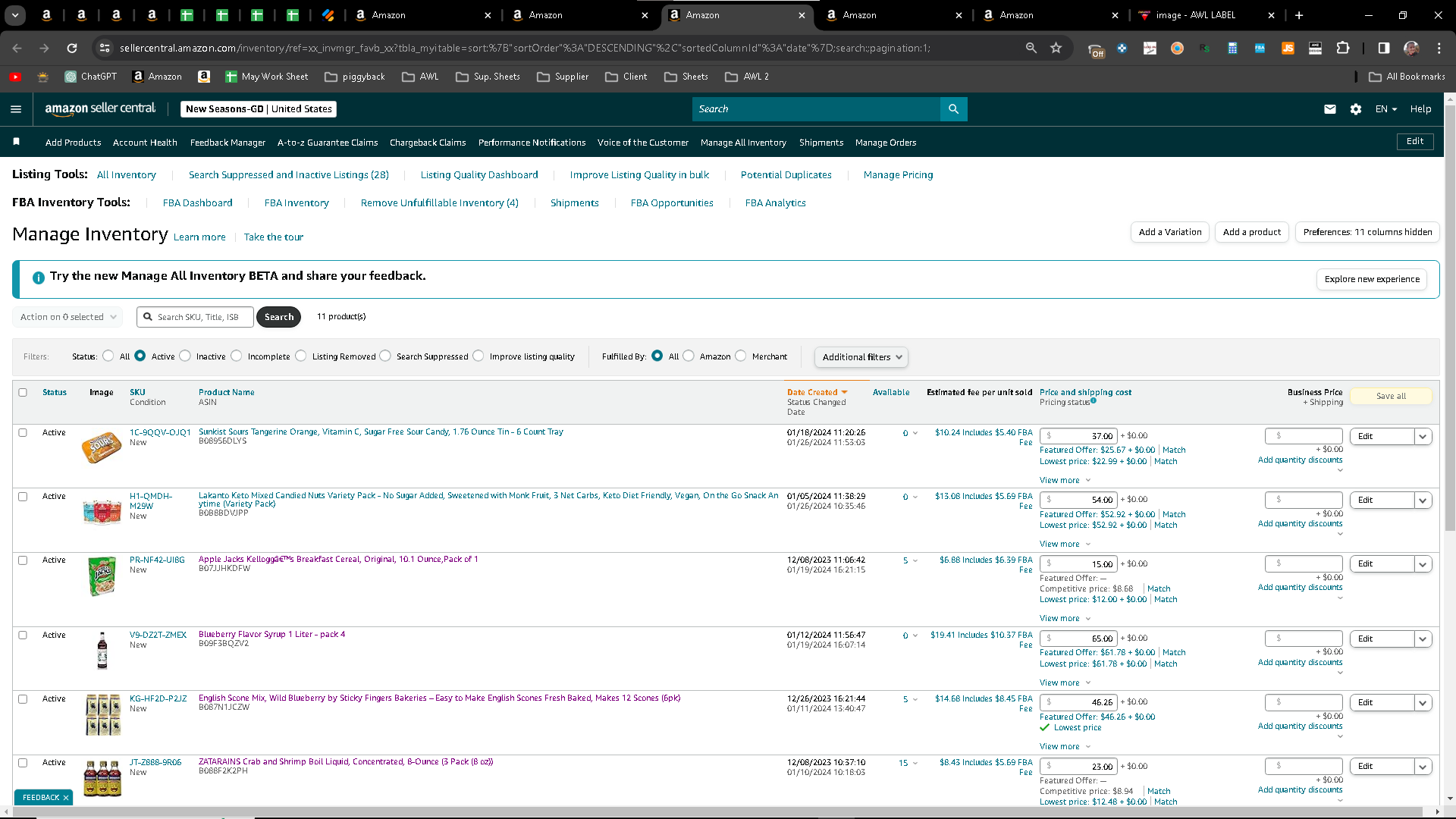Open the ChatGPT bookmark

coord(90,77)
